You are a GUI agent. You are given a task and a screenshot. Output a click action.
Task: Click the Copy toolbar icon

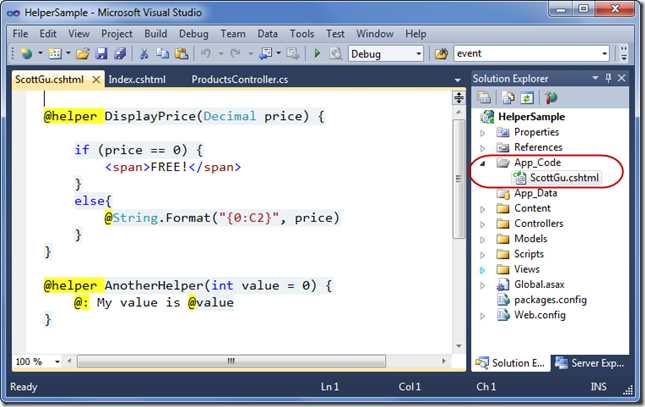[x=163, y=53]
